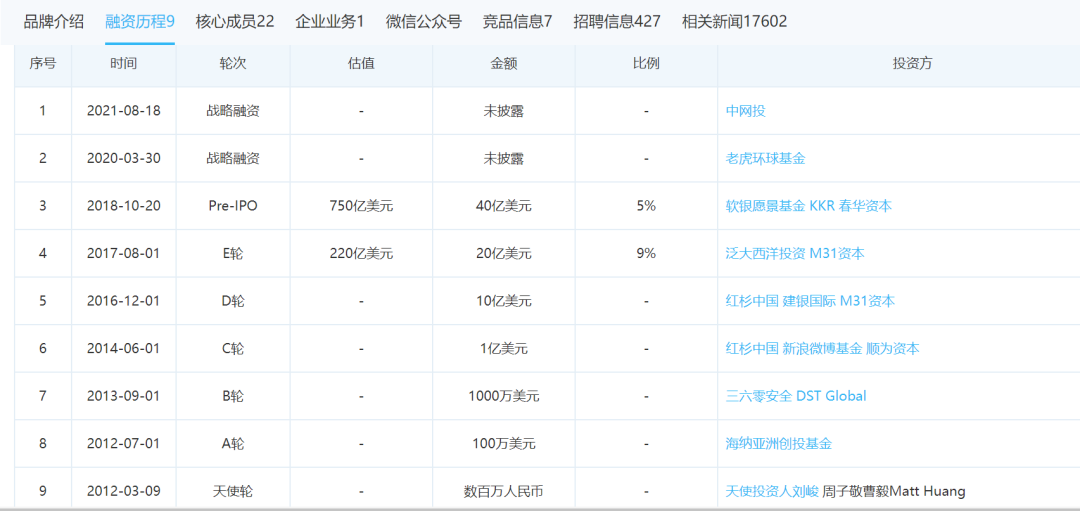1080x511 pixels.
Task: Click M31资本 in the E轮 row
Action: coord(837,253)
